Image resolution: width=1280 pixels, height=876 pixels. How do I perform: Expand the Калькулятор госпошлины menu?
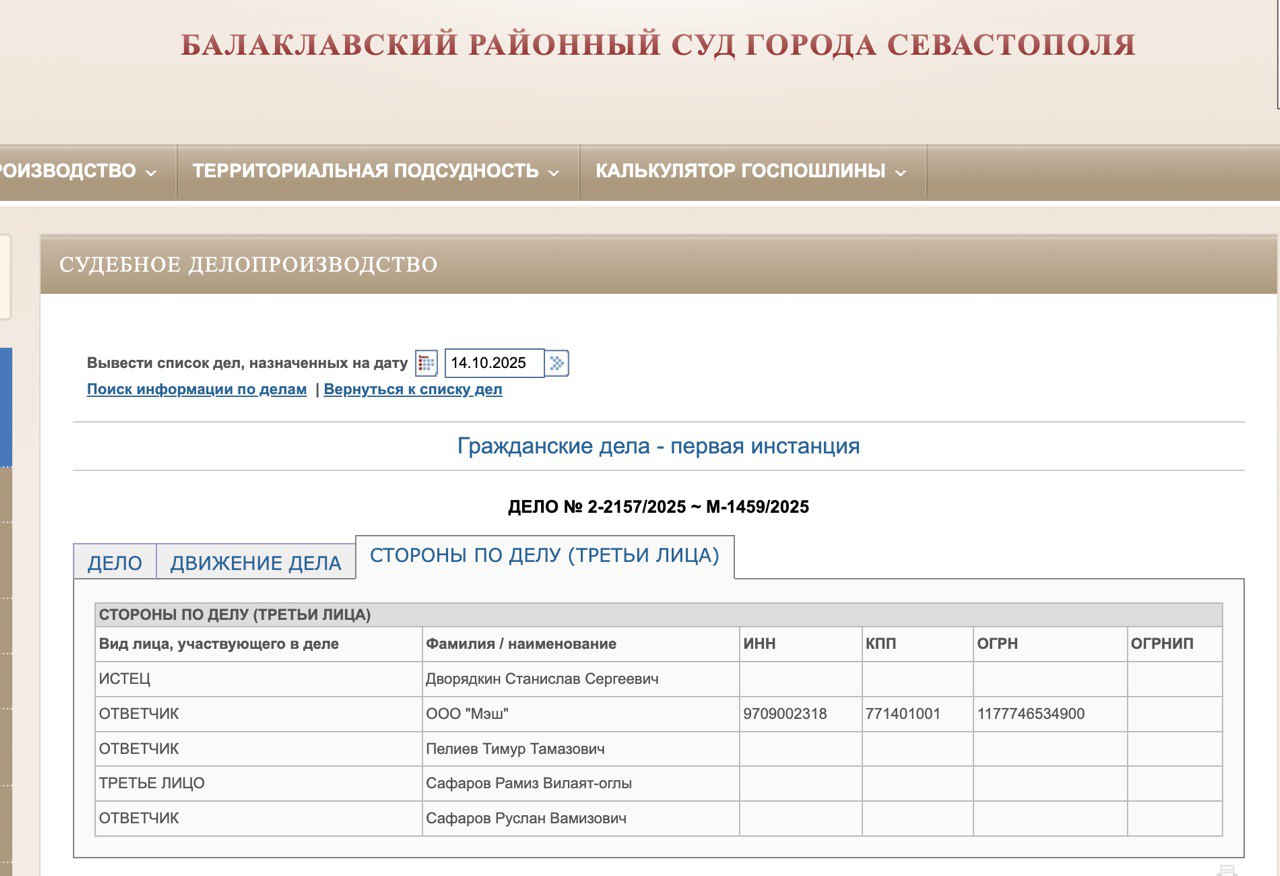(x=751, y=171)
